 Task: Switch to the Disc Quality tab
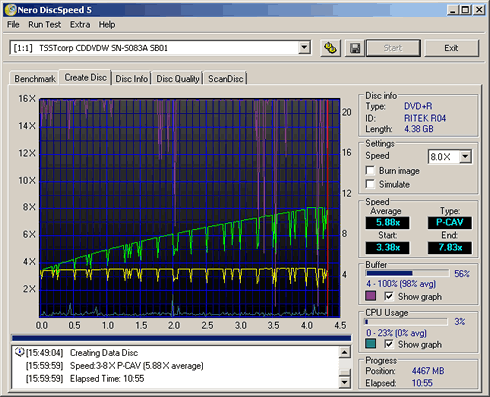pyautogui.click(x=178, y=79)
